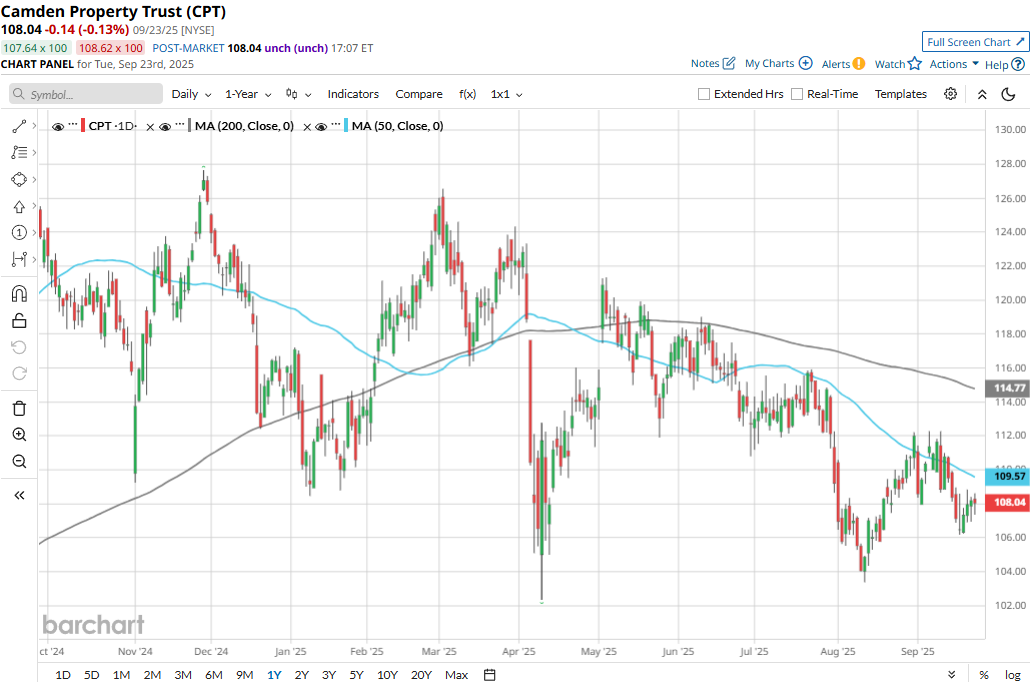Open the calendar date range picker
This screenshot has width=1031, height=682.
[x=489, y=675]
